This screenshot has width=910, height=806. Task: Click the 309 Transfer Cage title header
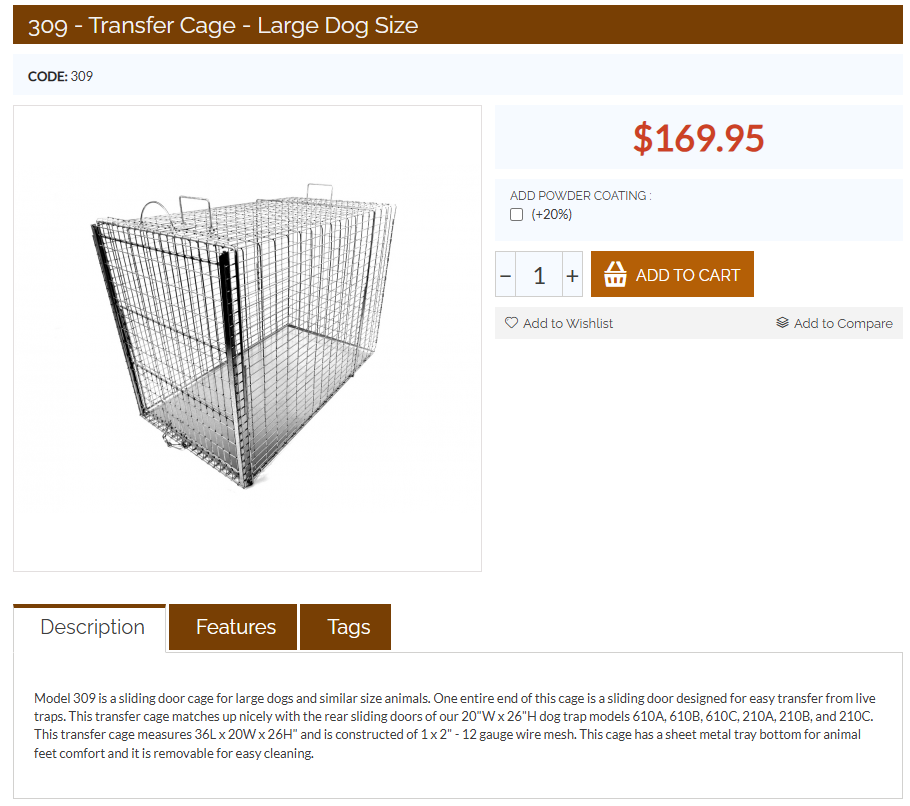click(x=223, y=26)
